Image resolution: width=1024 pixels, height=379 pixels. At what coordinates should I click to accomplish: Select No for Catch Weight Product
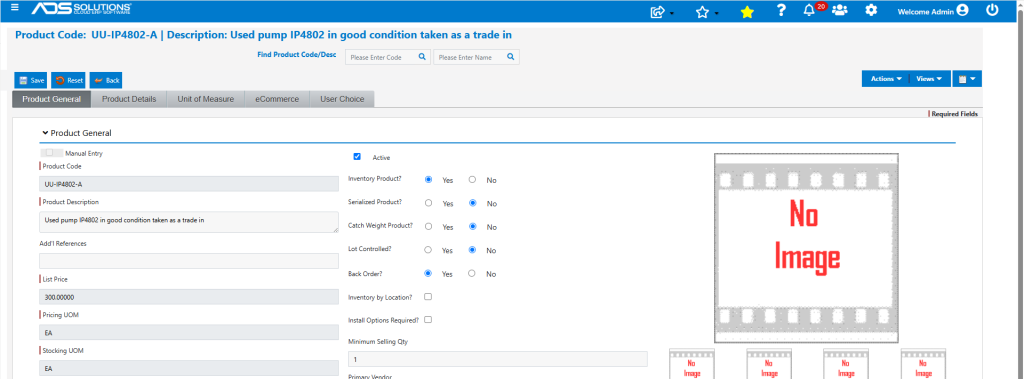click(472, 227)
